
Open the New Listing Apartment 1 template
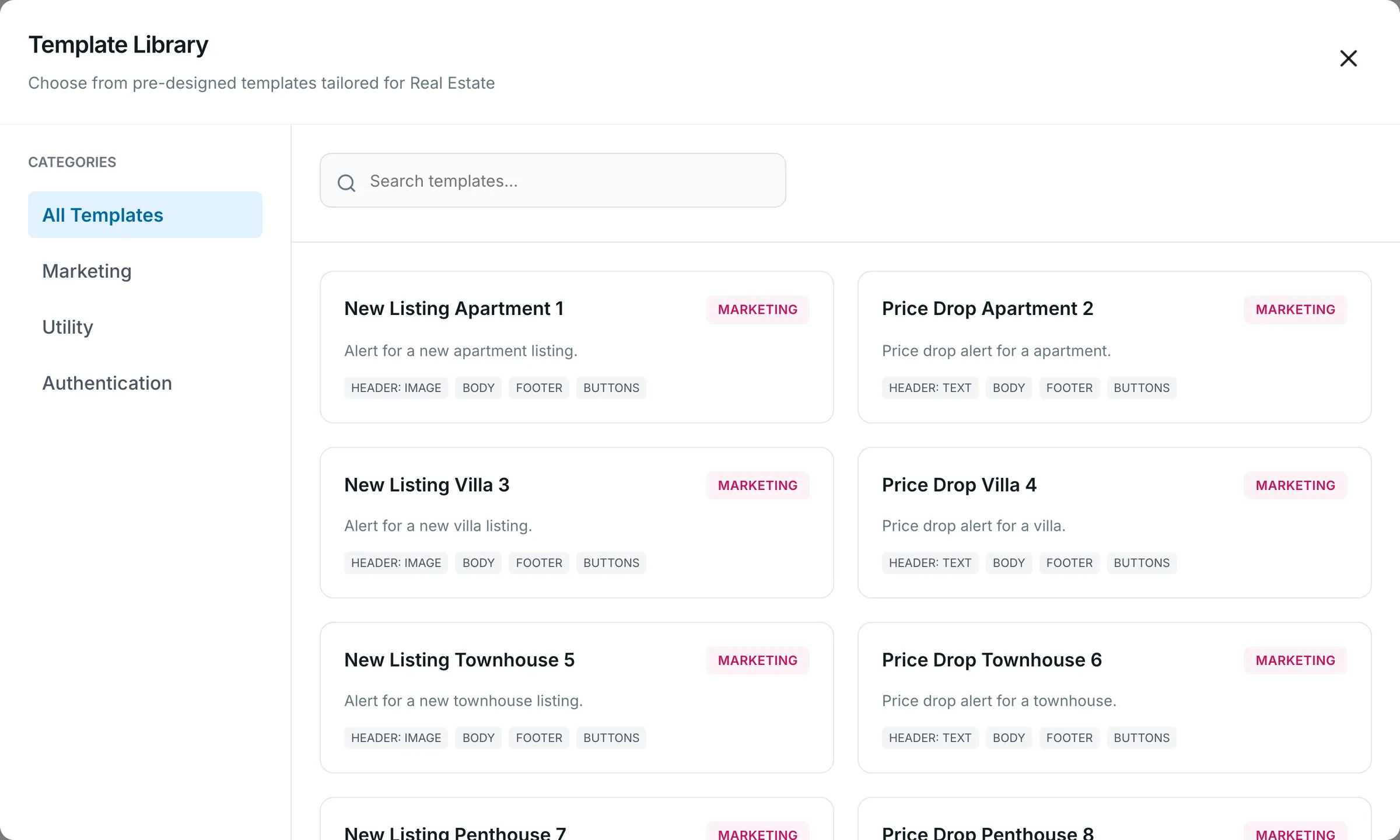[576, 347]
